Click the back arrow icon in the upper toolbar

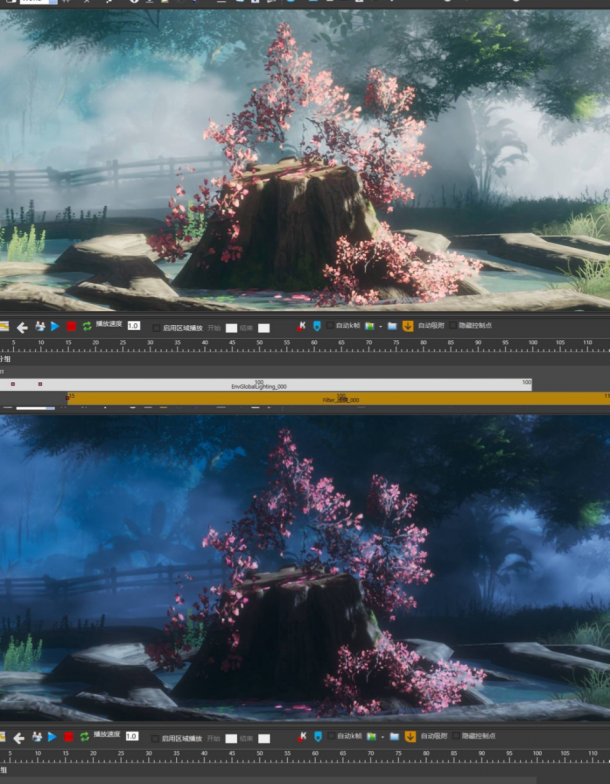click(x=22, y=326)
